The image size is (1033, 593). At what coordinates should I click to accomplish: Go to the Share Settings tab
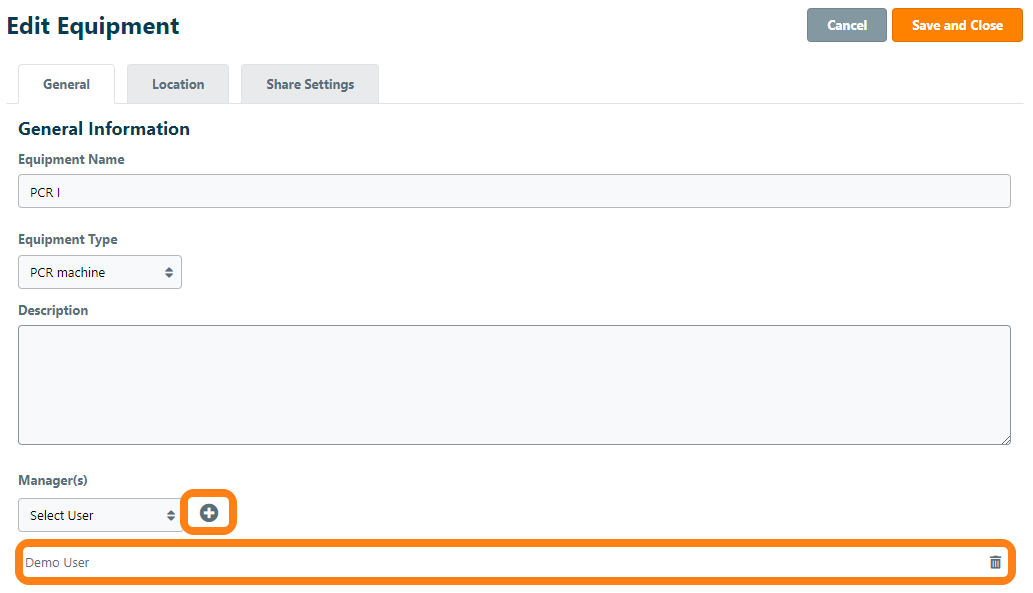(x=310, y=85)
